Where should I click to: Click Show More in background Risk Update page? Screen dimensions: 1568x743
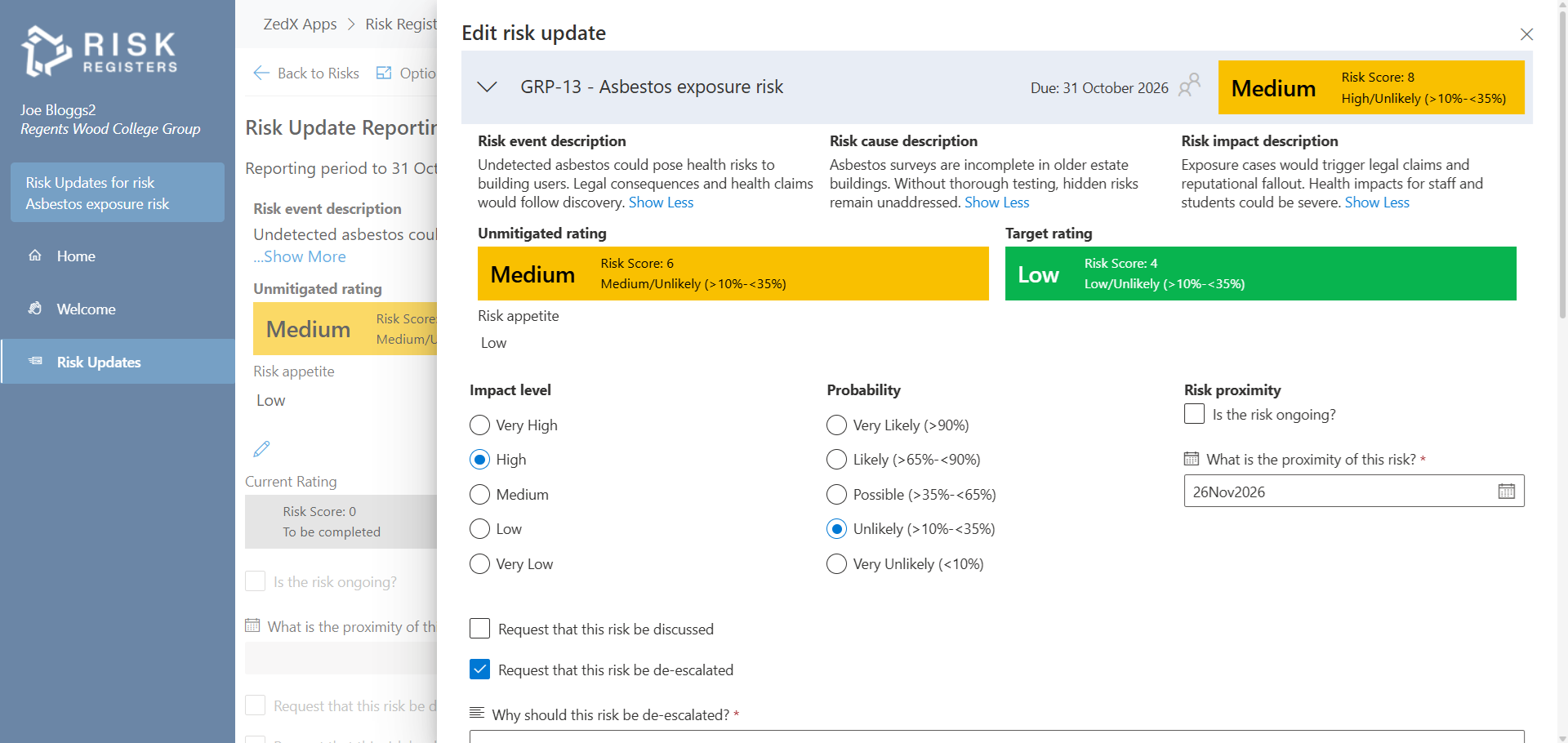point(304,256)
